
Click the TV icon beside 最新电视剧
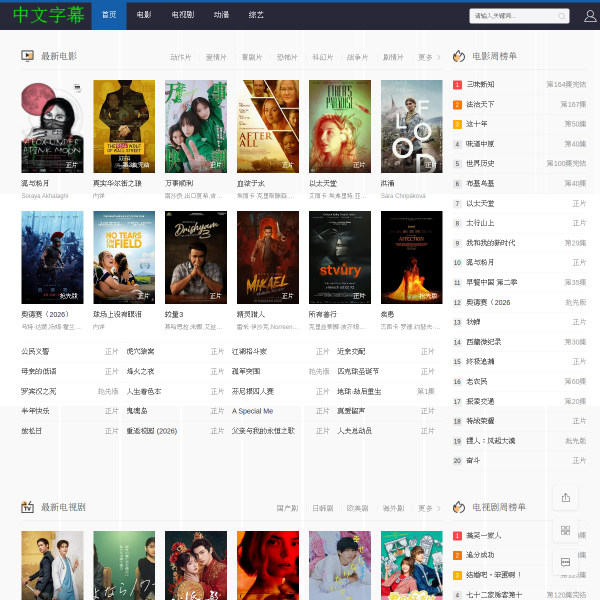pos(28,507)
